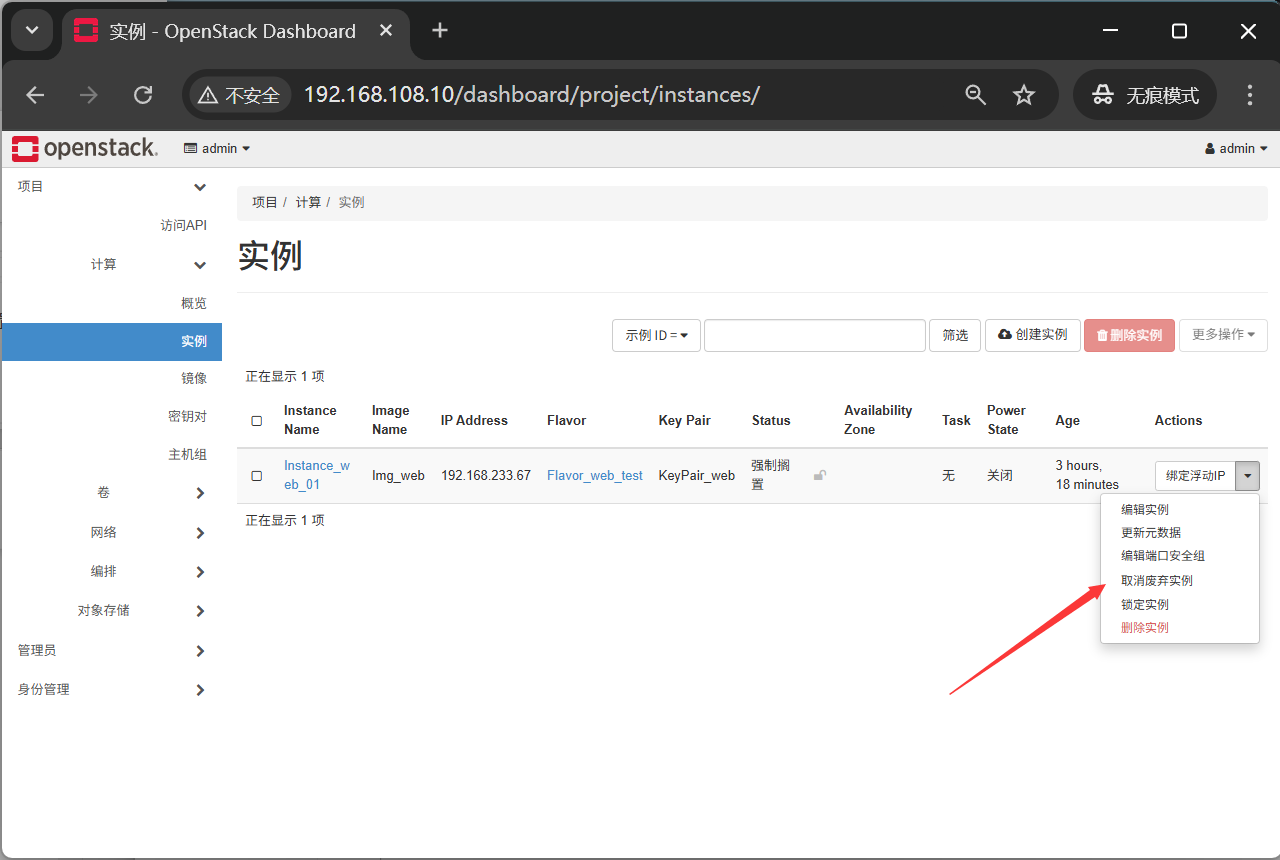1280x860 pixels.
Task: Open 更多操作 dropdown
Action: tap(1223, 335)
